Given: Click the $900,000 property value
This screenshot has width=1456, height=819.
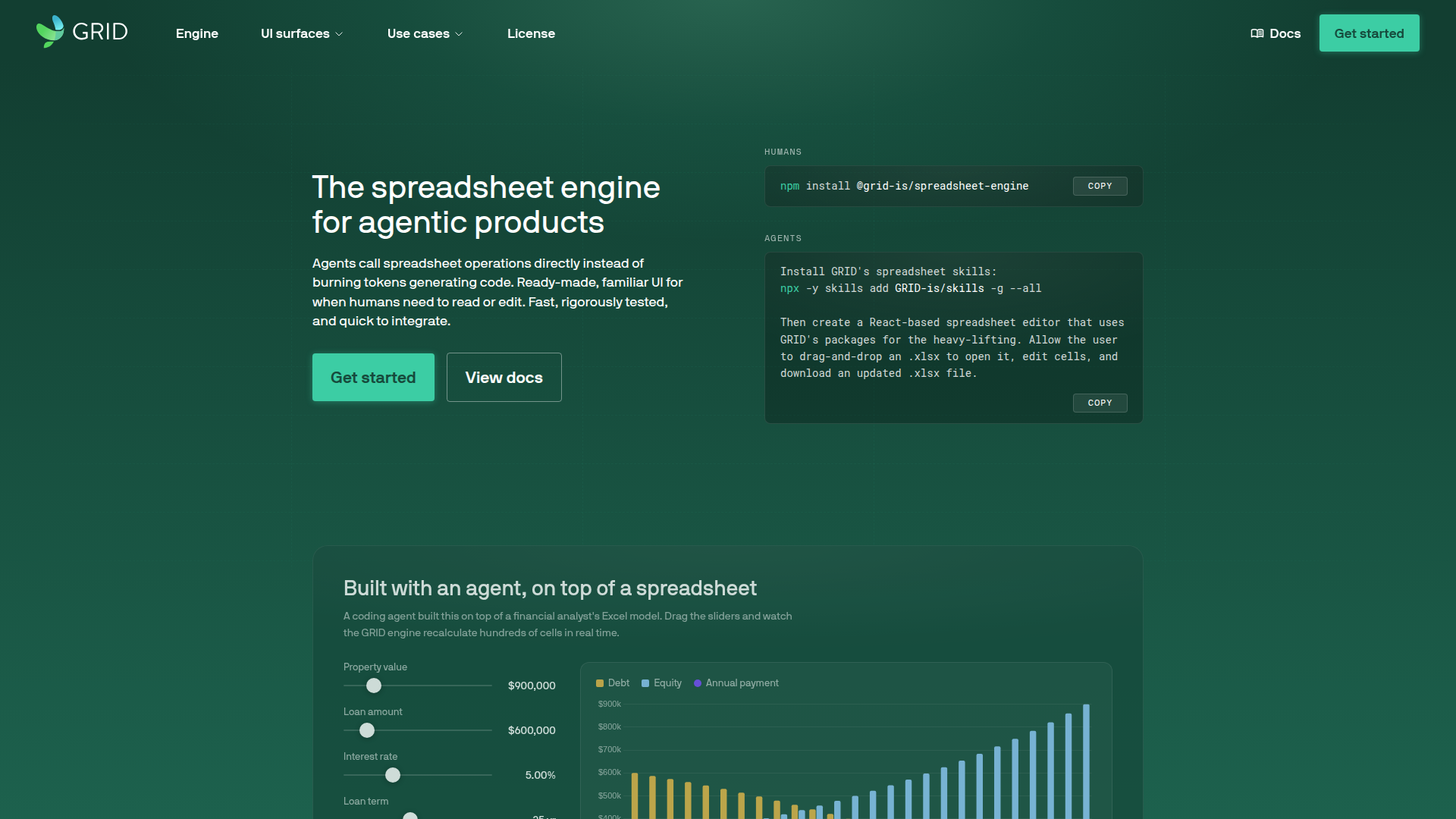Looking at the screenshot, I should 532,686.
